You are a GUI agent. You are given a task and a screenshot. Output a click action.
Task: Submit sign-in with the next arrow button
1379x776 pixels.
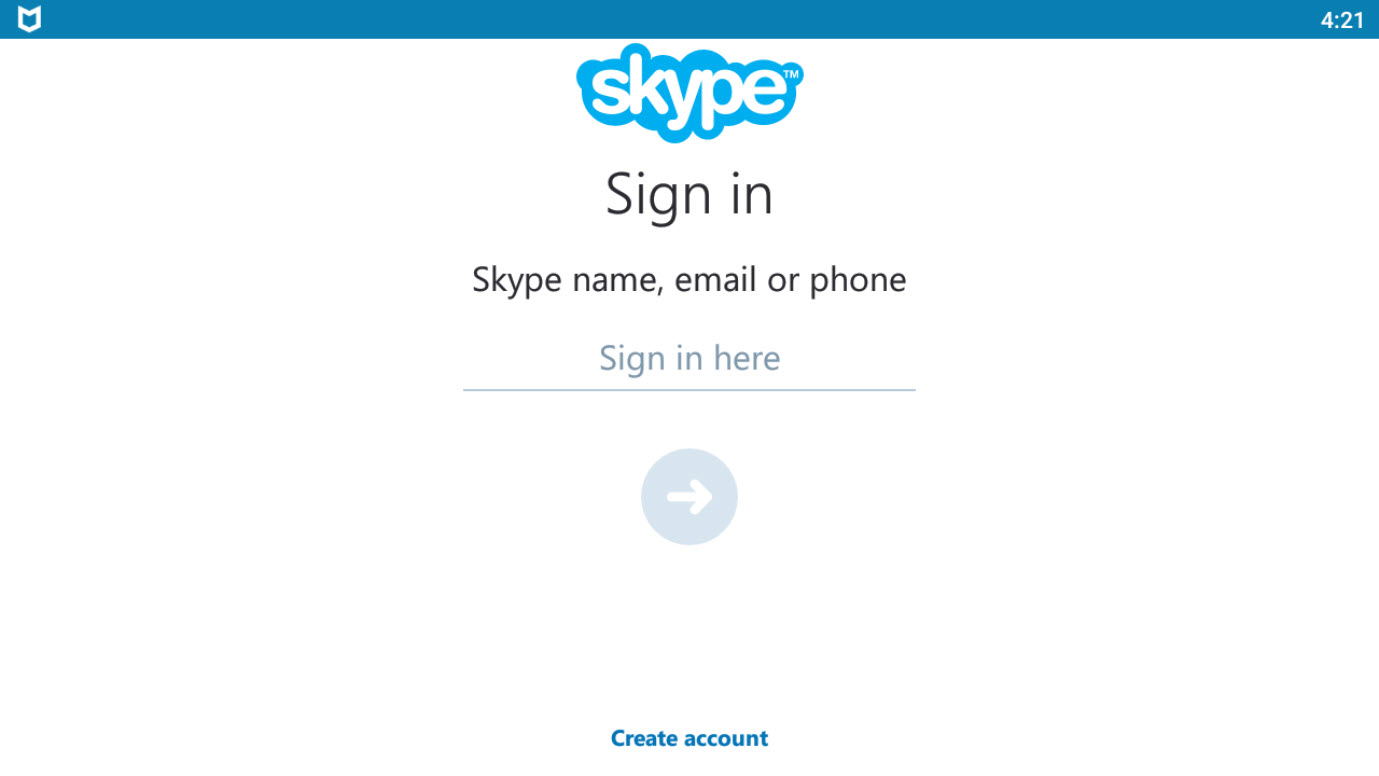pos(689,497)
